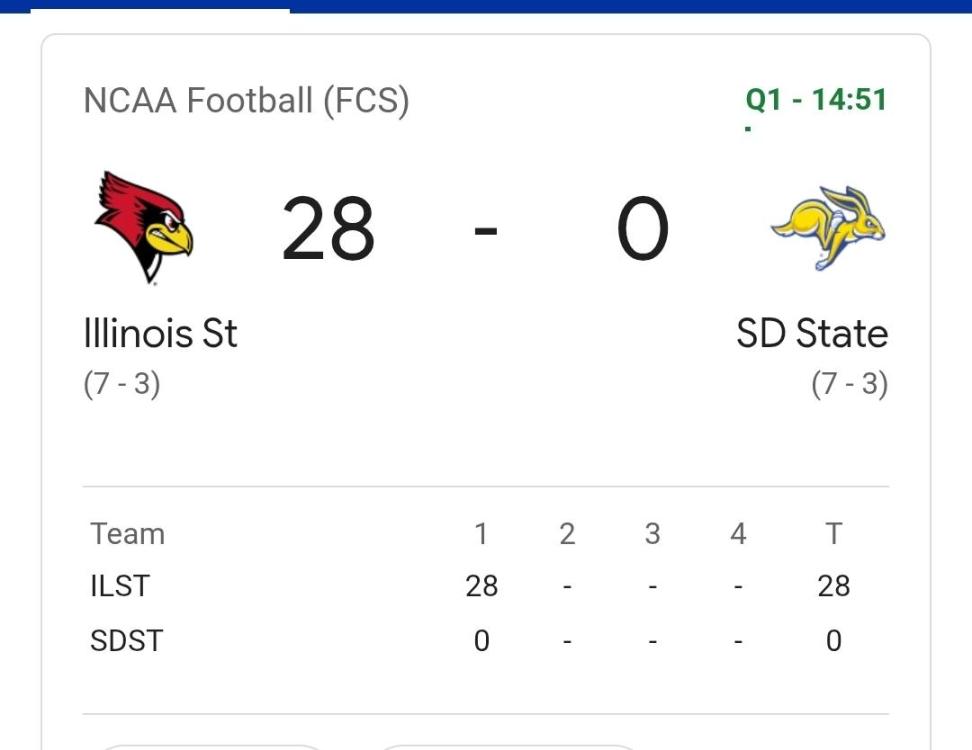
Task: Click the SDST row label
Action: pos(126,640)
